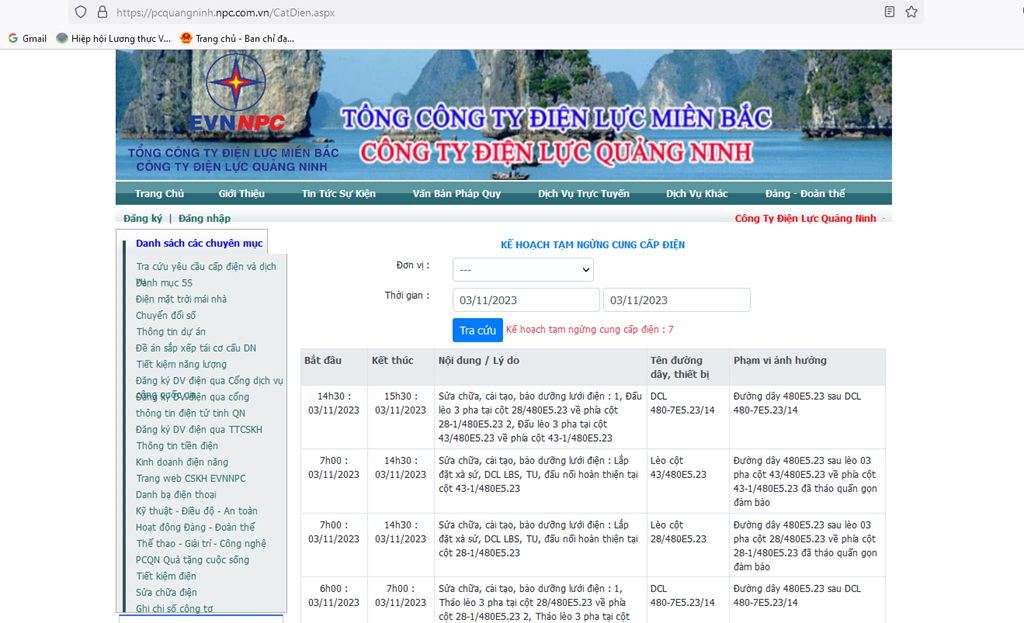Bookmark this page with star icon
Screen dimensions: 1024x623
coord(912,12)
